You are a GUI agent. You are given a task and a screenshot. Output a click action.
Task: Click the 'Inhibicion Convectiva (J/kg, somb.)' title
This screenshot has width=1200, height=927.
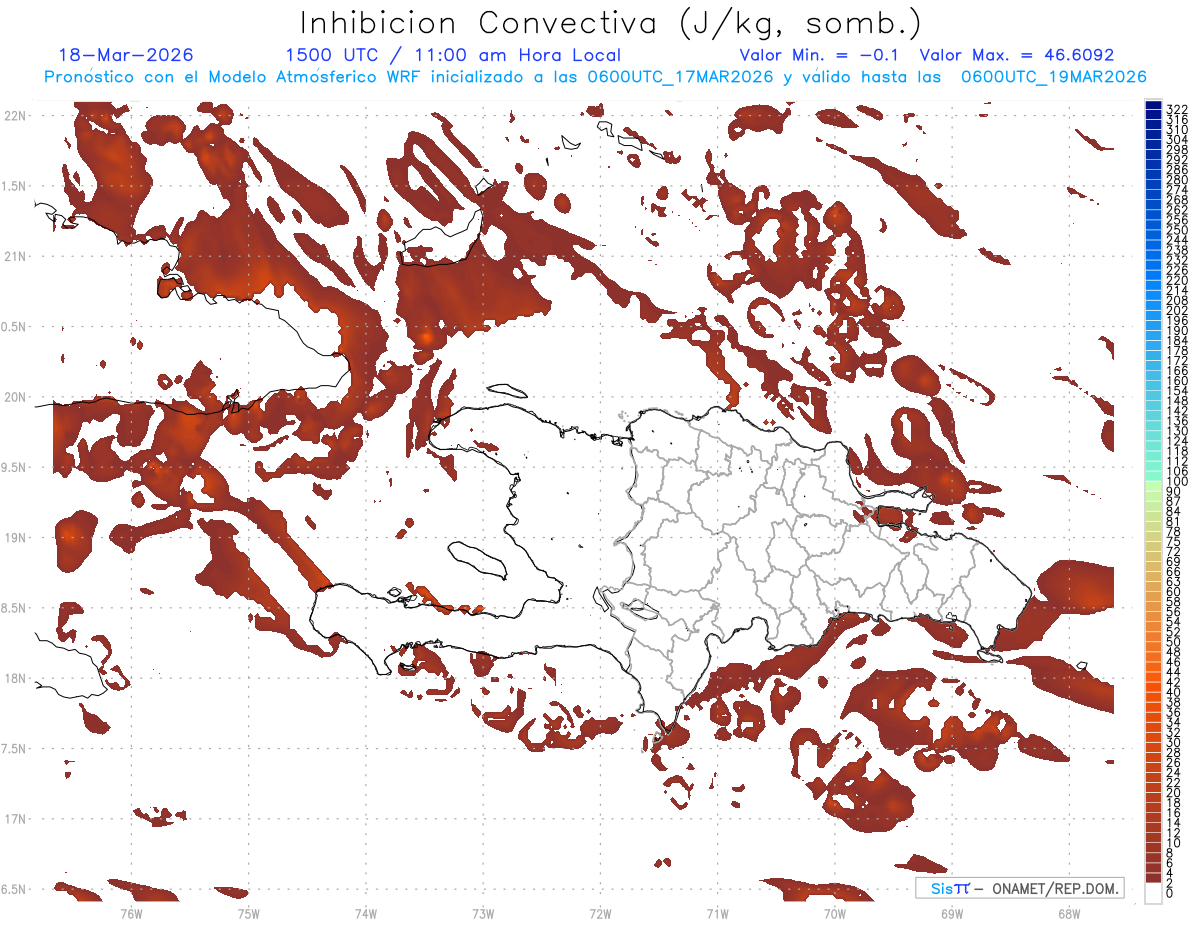click(610, 24)
